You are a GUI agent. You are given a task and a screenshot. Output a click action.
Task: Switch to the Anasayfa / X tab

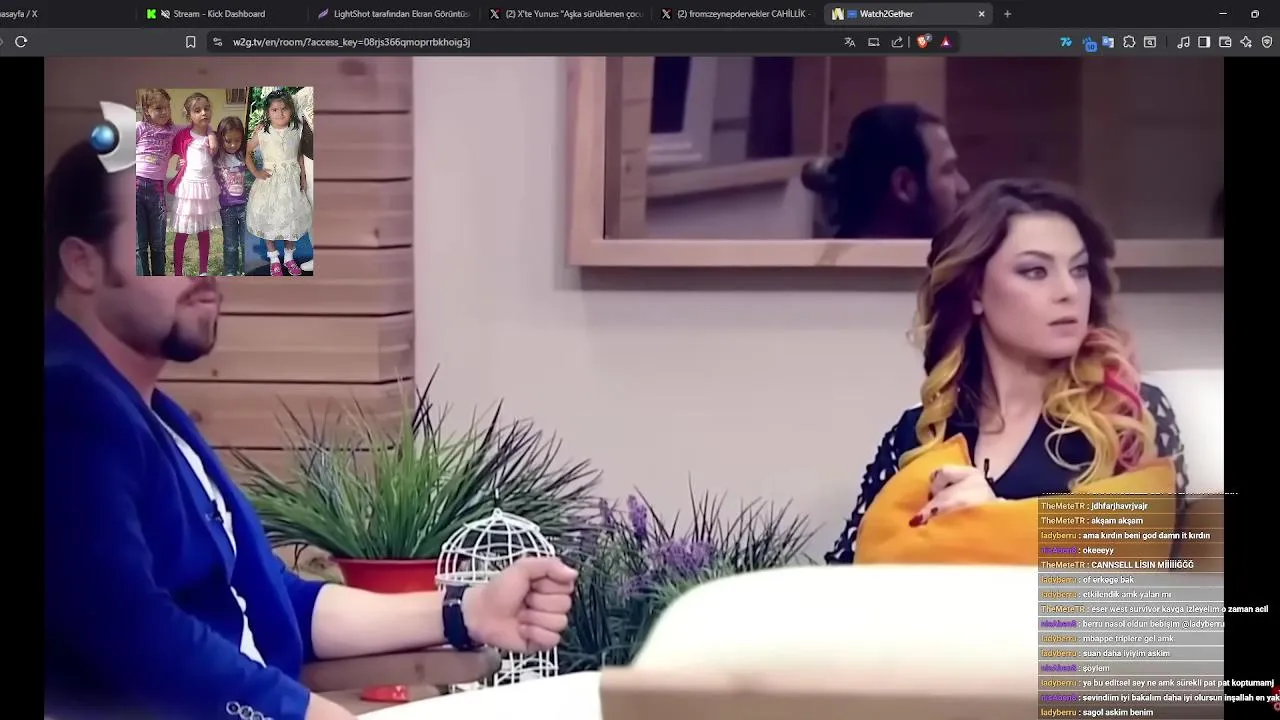[x=20, y=14]
